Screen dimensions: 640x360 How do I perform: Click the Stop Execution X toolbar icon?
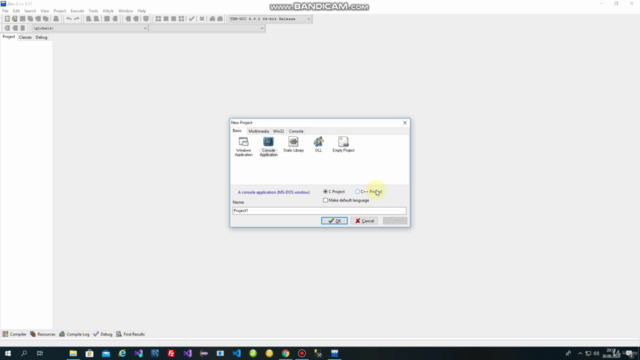tap(202, 19)
